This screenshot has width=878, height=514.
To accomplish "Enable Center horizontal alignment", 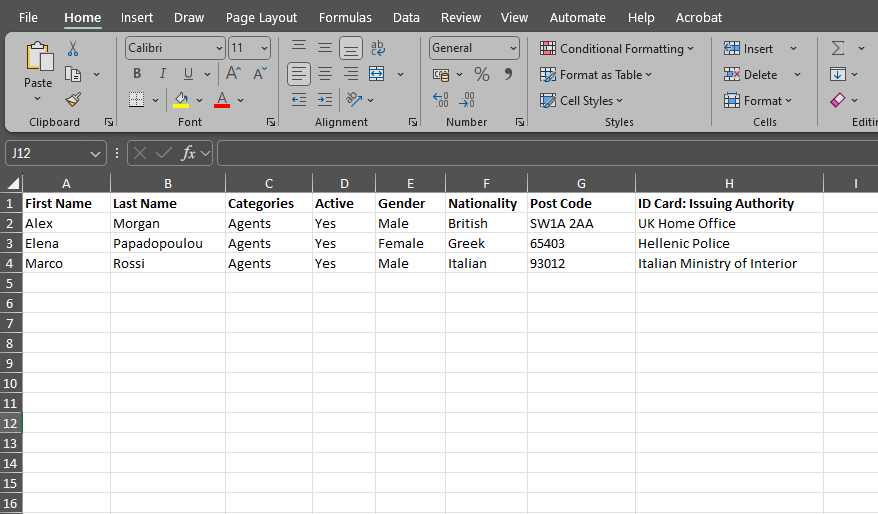I will pos(324,74).
